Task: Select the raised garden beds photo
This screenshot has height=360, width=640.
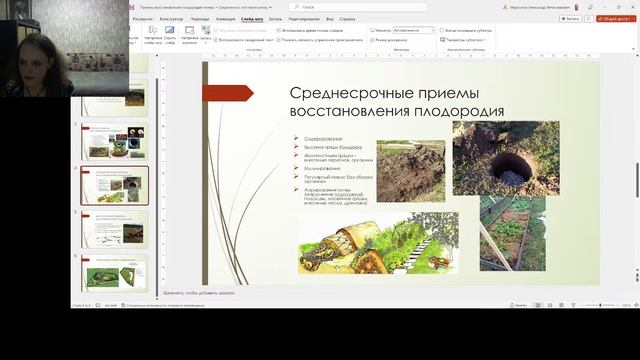Action: click(x=513, y=233)
